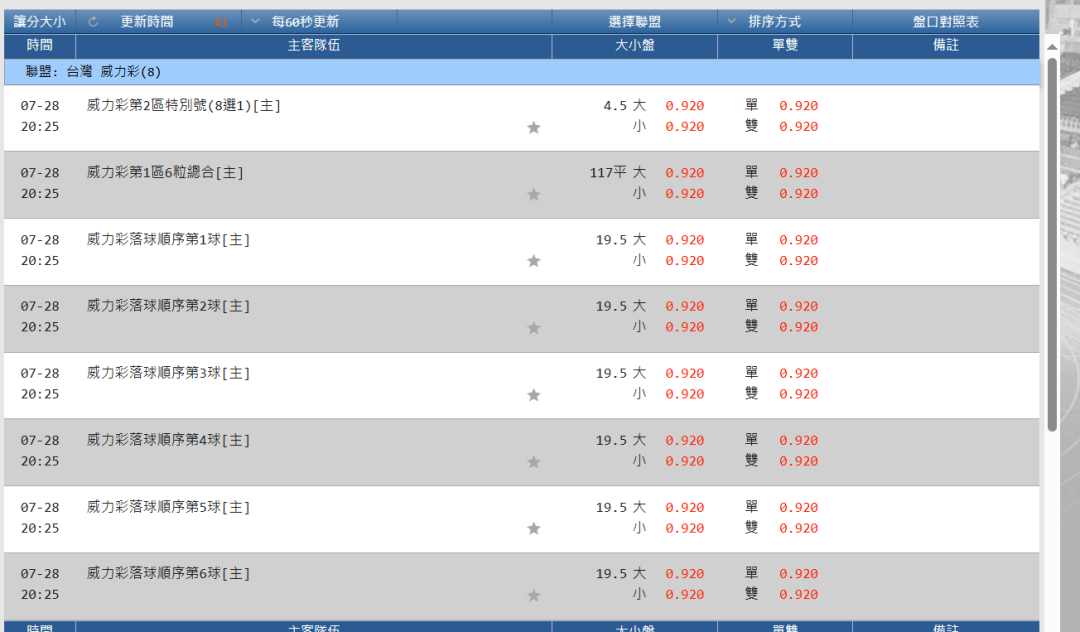Open the 盤口對照表 reference table

click(x=946, y=22)
